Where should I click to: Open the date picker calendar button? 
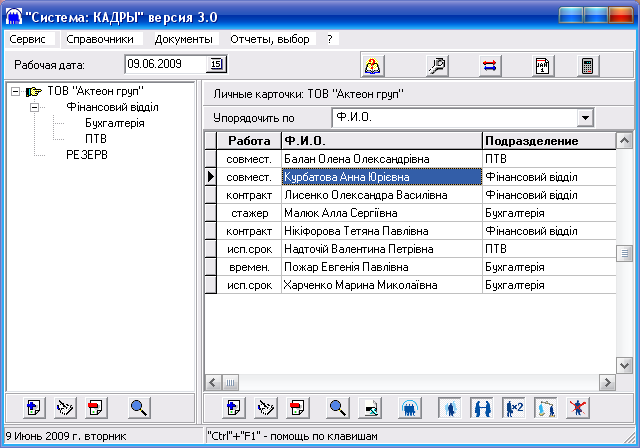point(216,65)
